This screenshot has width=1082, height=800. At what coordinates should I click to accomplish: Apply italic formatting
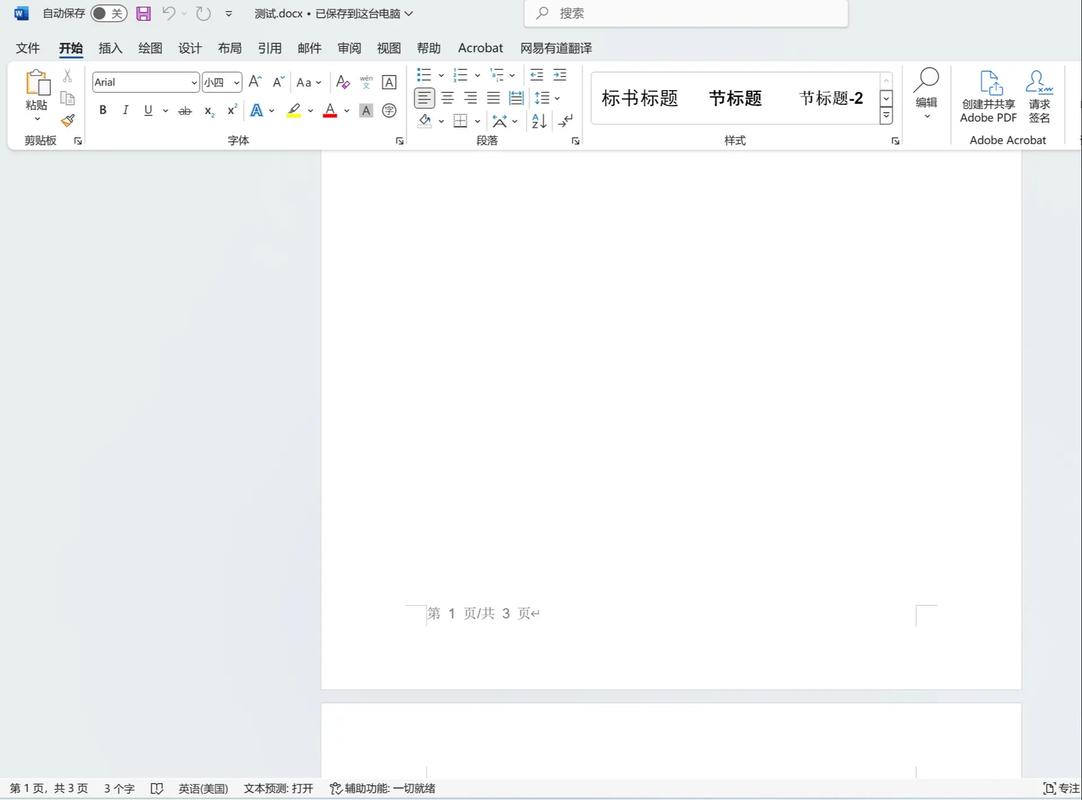(x=125, y=110)
